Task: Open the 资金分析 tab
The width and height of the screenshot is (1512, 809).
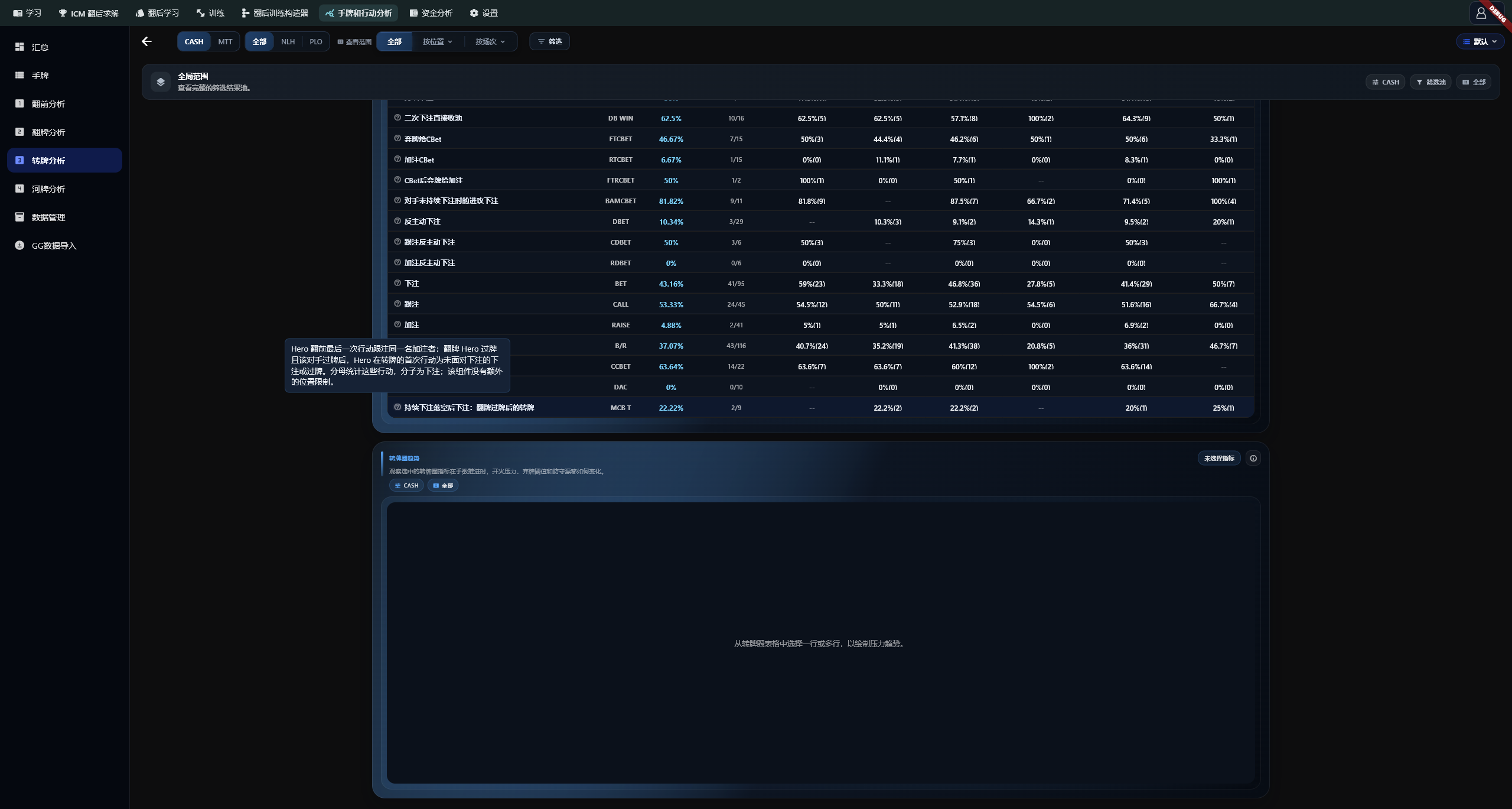Action: [431, 13]
